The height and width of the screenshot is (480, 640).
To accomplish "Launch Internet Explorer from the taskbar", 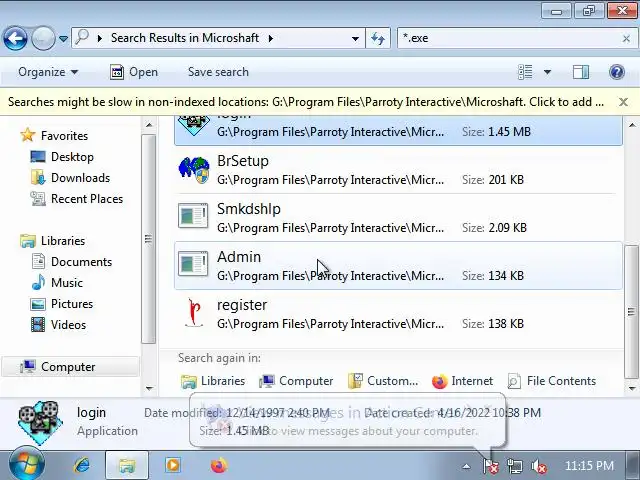I will (82, 465).
